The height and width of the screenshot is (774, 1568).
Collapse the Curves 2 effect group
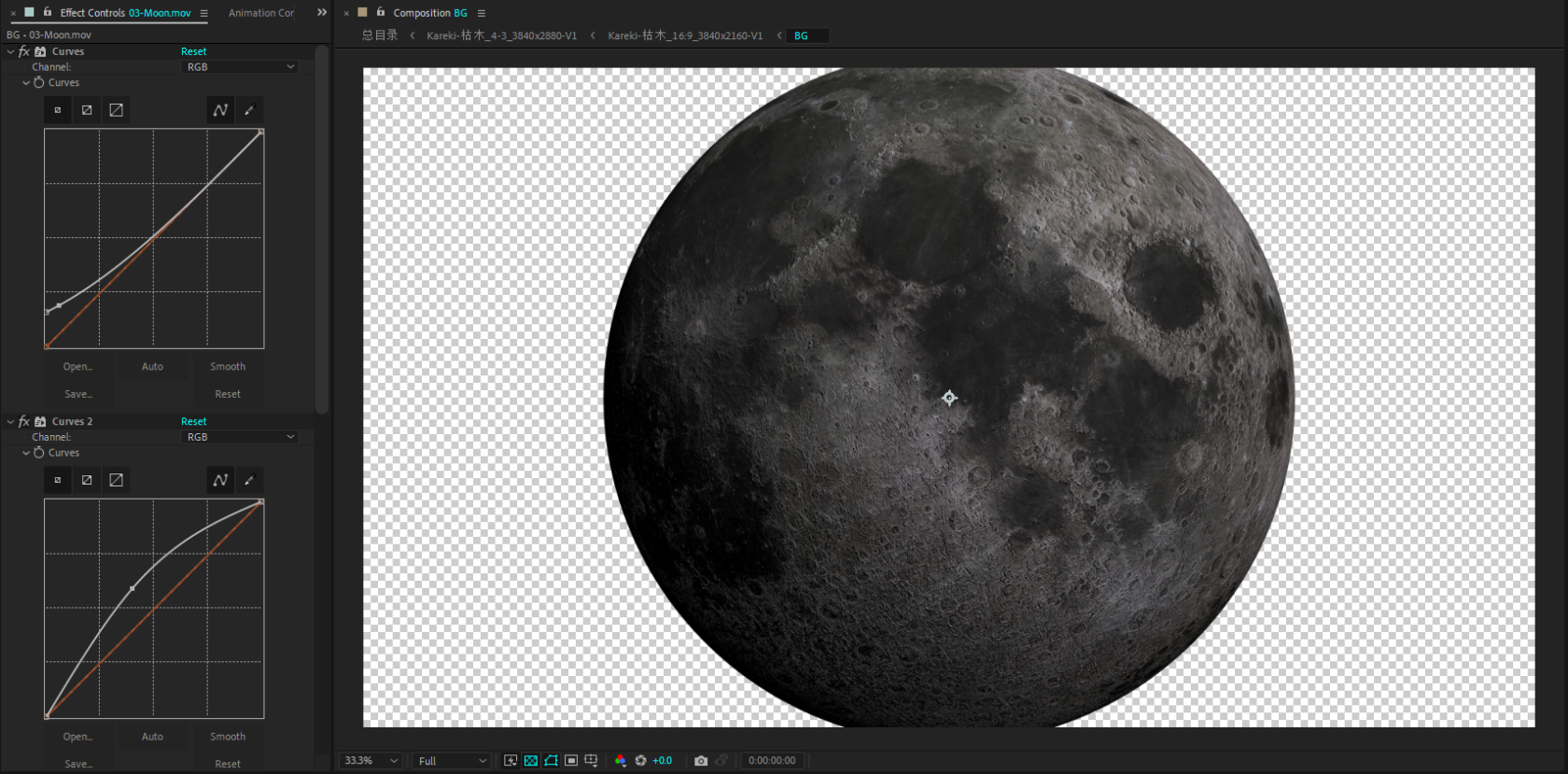pyautogui.click(x=10, y=421)
